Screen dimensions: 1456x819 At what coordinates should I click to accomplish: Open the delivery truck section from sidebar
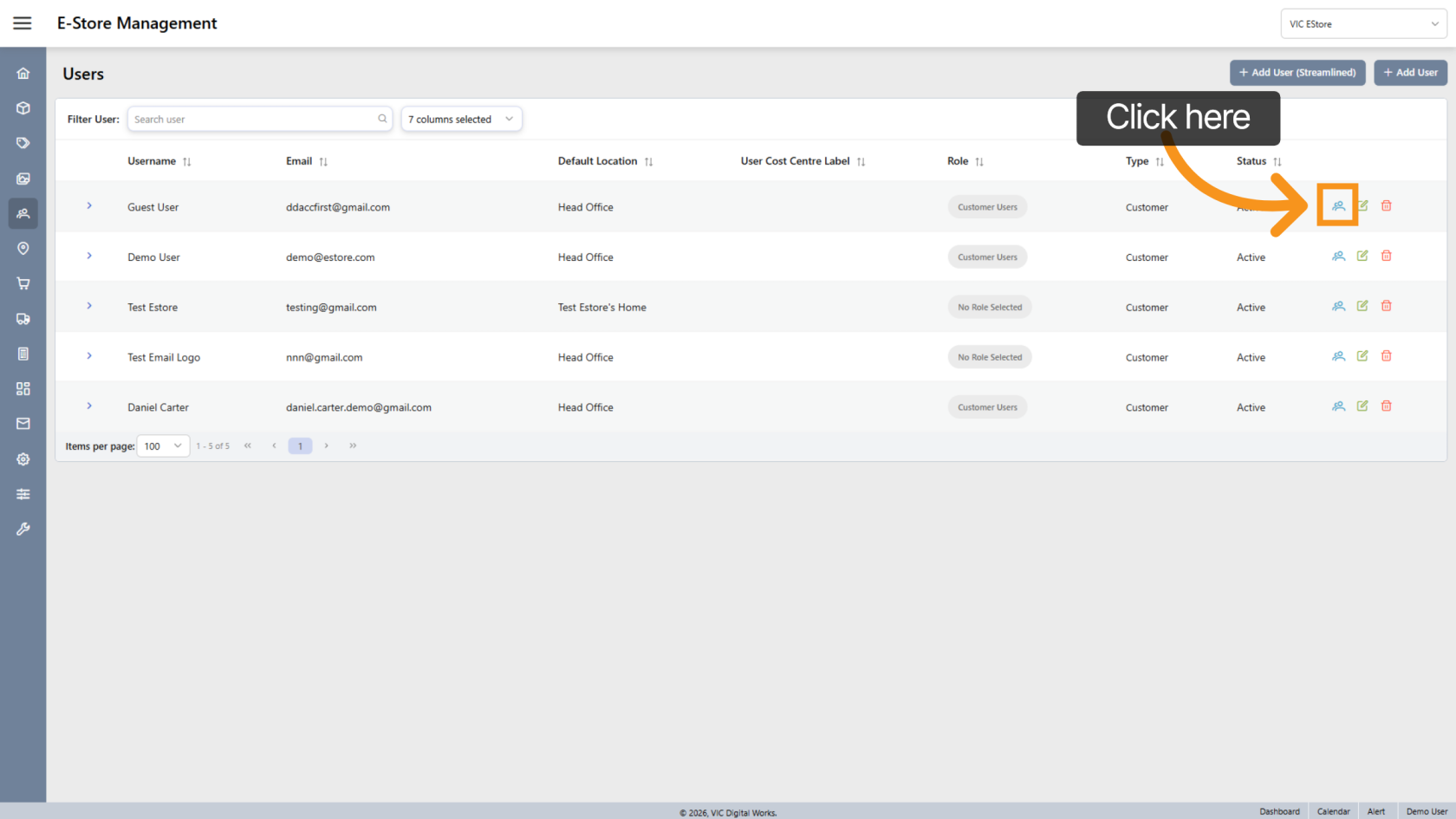pos(23,318)
